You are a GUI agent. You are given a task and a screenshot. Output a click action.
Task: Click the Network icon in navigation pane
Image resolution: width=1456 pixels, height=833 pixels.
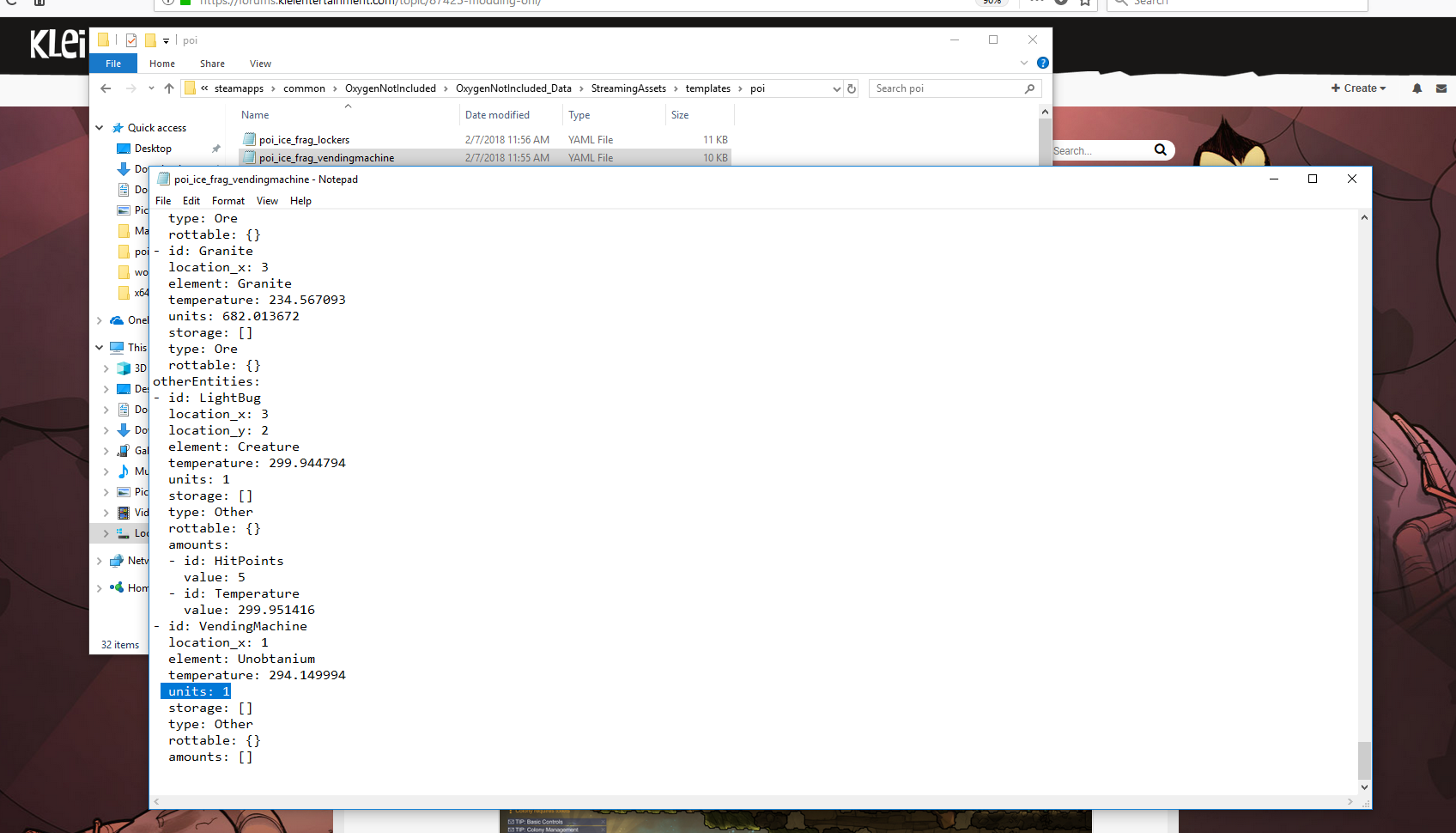pyautogui.click(x=117, y=561)
